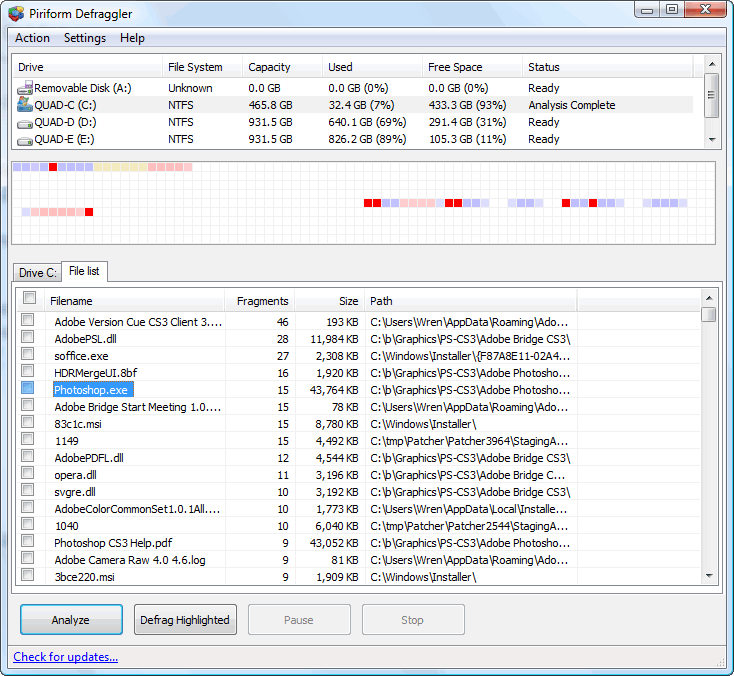
Task: Click the C:\Windows\Installer\ path of 83c1c.msi
Action: pos(423,424)
